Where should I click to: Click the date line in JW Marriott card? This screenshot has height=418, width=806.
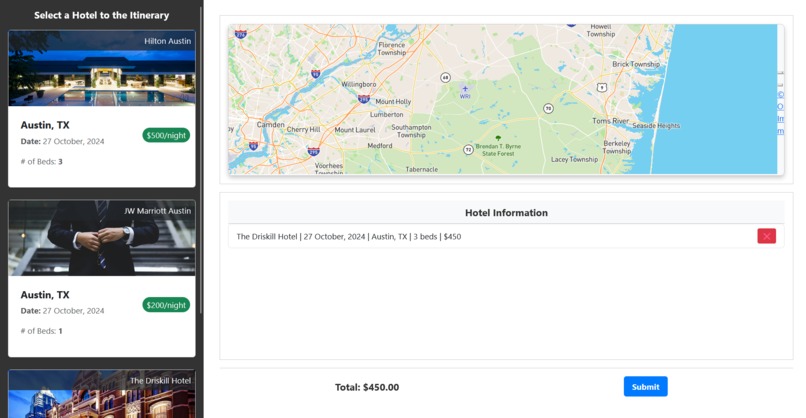[x=62, y=311]
